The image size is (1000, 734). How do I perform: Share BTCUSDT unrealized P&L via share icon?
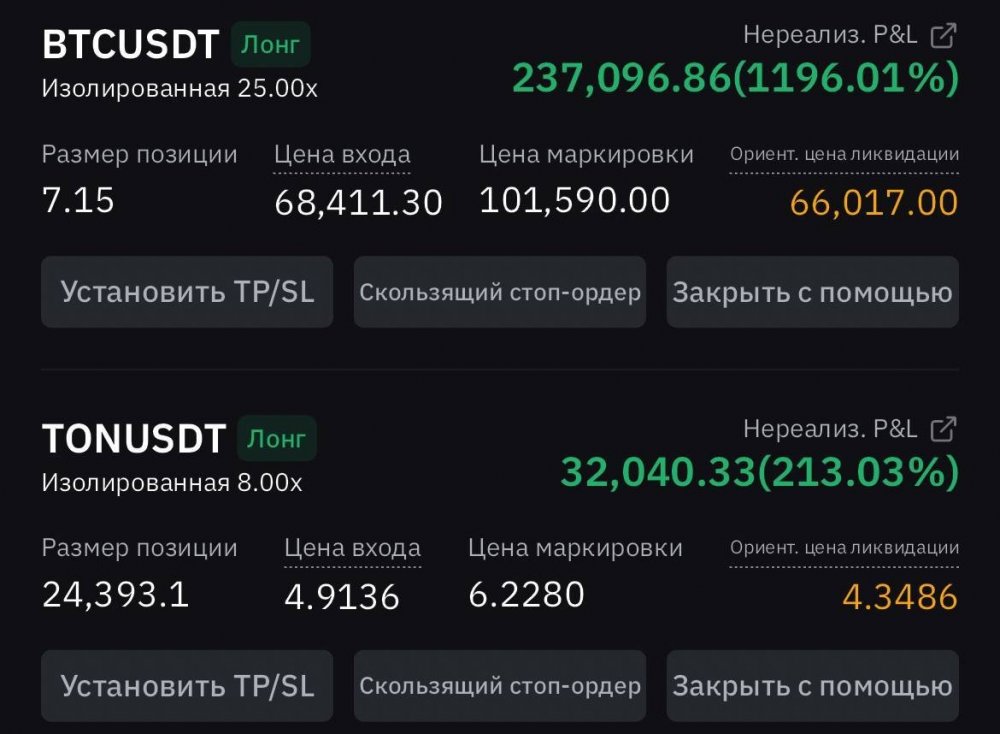click(943, 36)
